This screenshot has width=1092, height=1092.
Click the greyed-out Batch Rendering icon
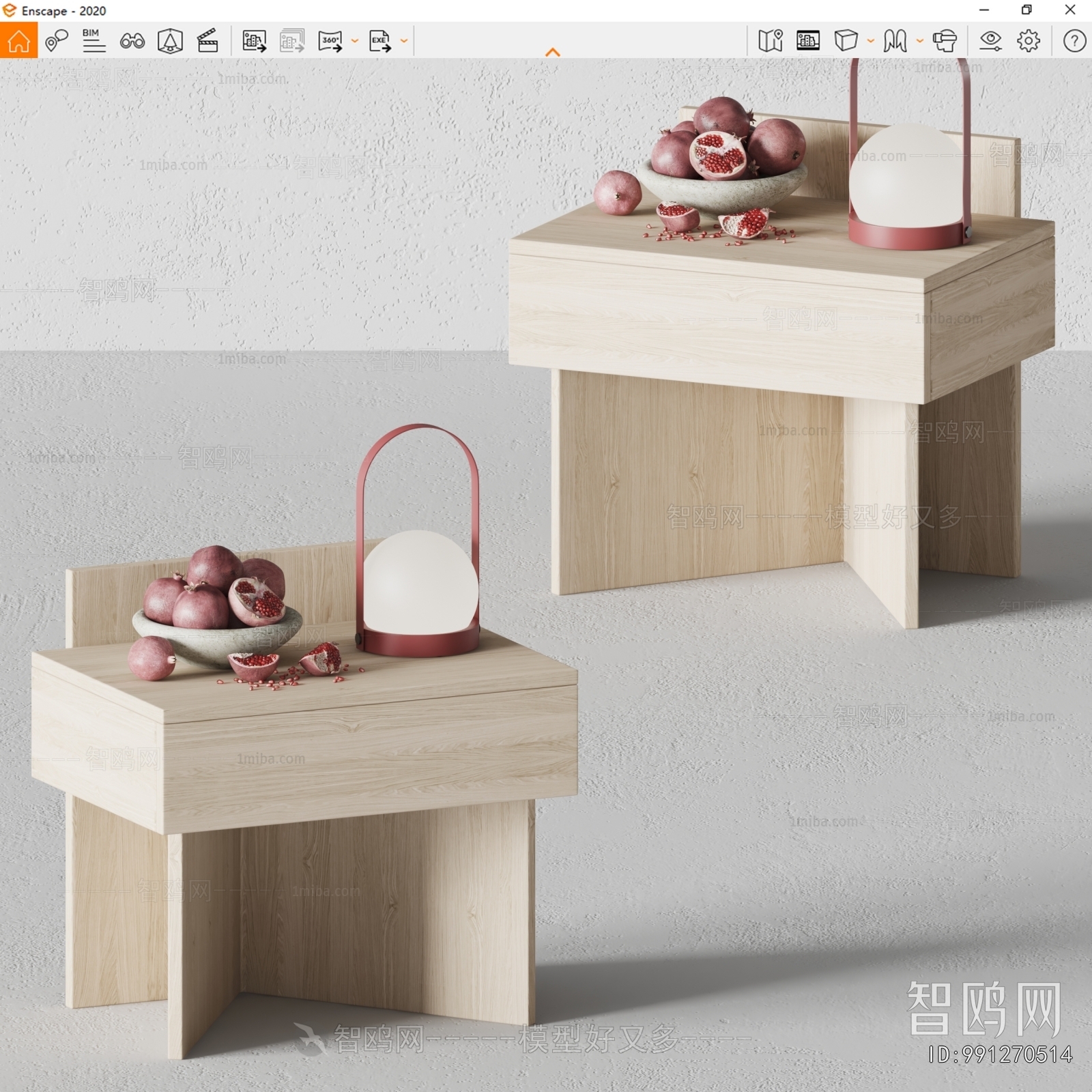point(292,41)
